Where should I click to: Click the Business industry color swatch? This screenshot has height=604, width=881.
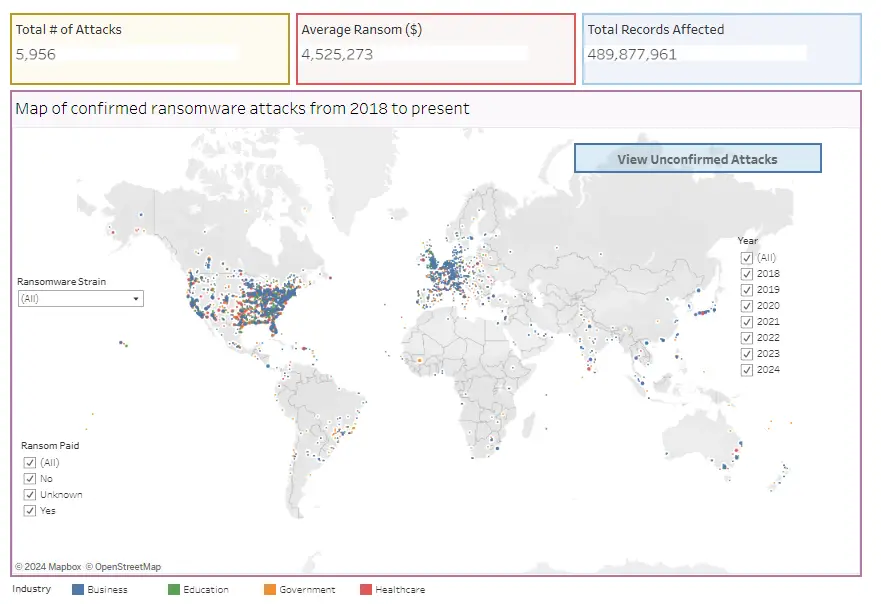click(x=79, y=589)
